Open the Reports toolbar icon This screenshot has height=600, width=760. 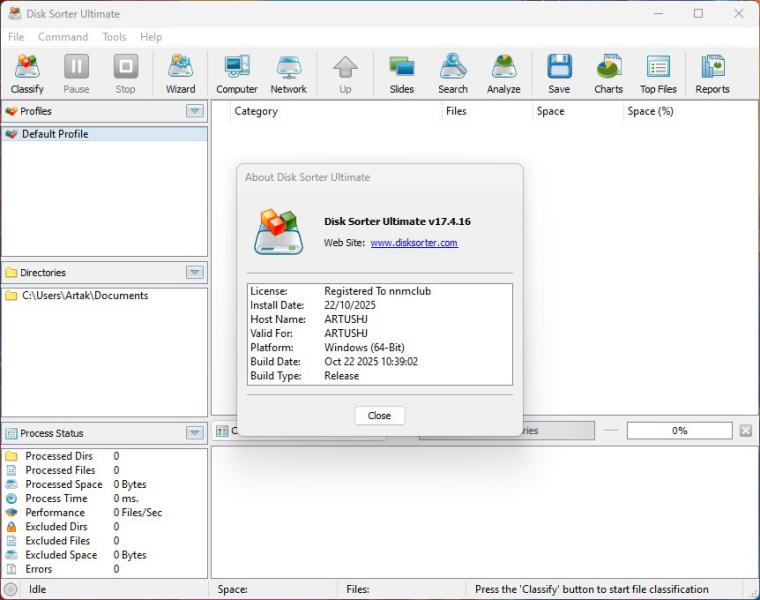712,74
